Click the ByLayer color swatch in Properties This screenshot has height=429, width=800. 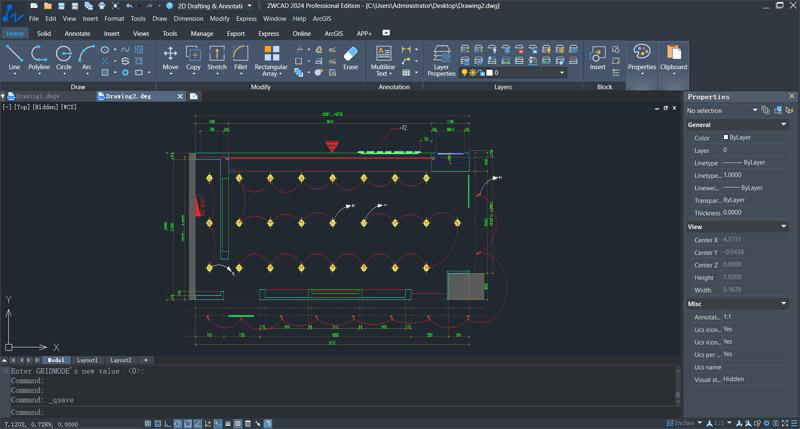pos(726,137)
